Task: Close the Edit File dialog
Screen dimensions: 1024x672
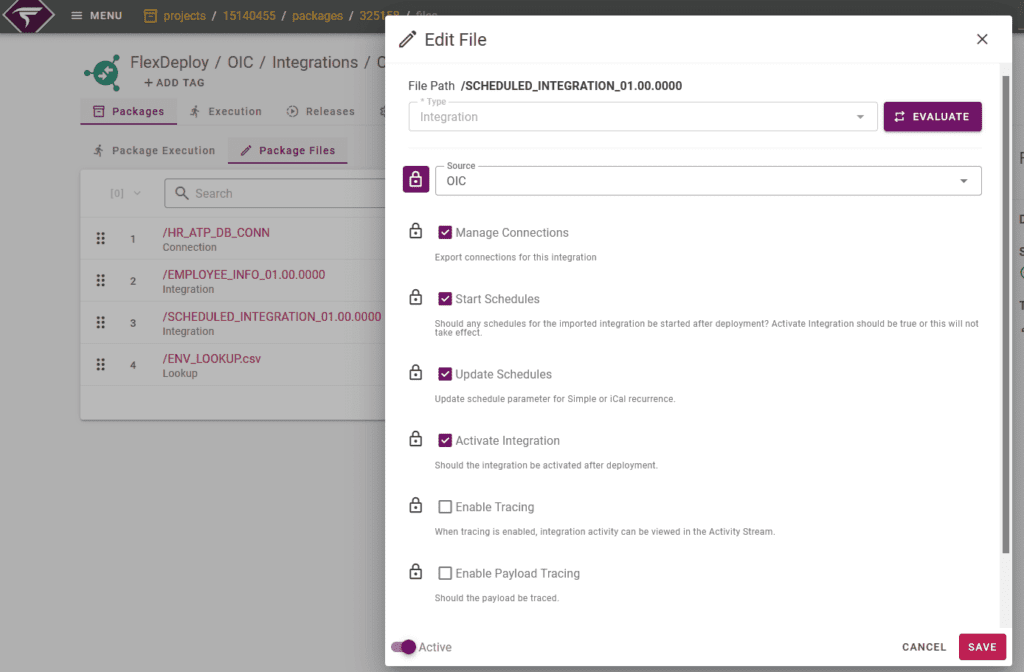Action: pyautogui.click(x=982, y=39)
